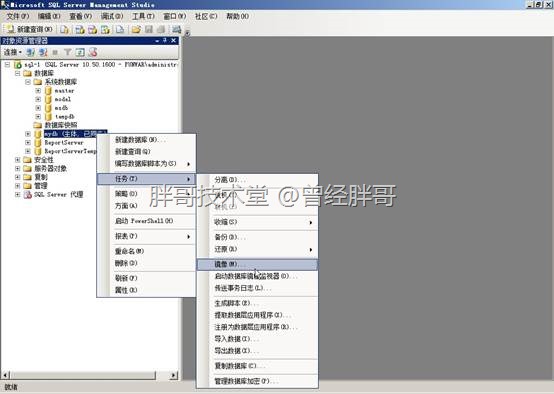554x394 pixels.
Task: Select the ReportServer database row
Action: coord(64,142)
